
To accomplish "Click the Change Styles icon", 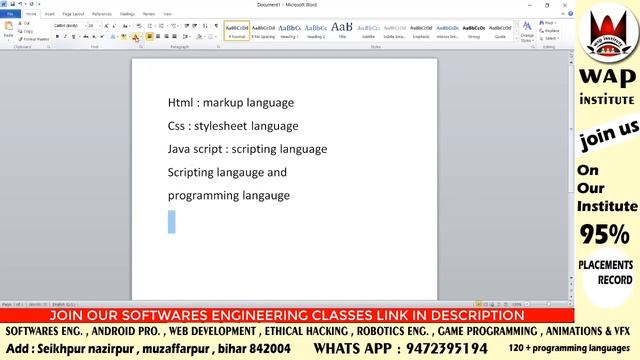I will click(x=527, y=31).
